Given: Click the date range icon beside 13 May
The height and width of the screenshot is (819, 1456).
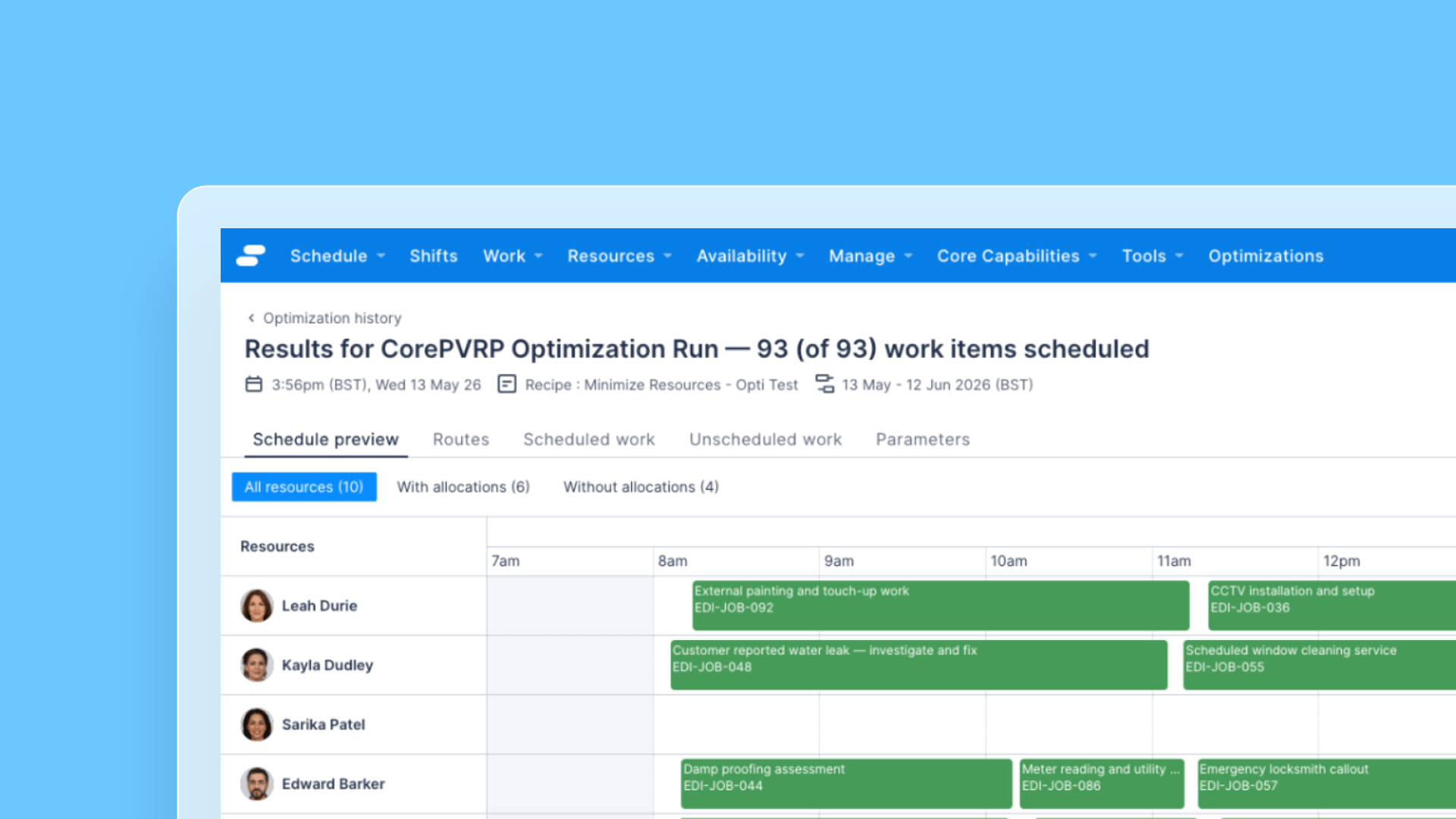Looking at the screenshot, I should [824, 384].
